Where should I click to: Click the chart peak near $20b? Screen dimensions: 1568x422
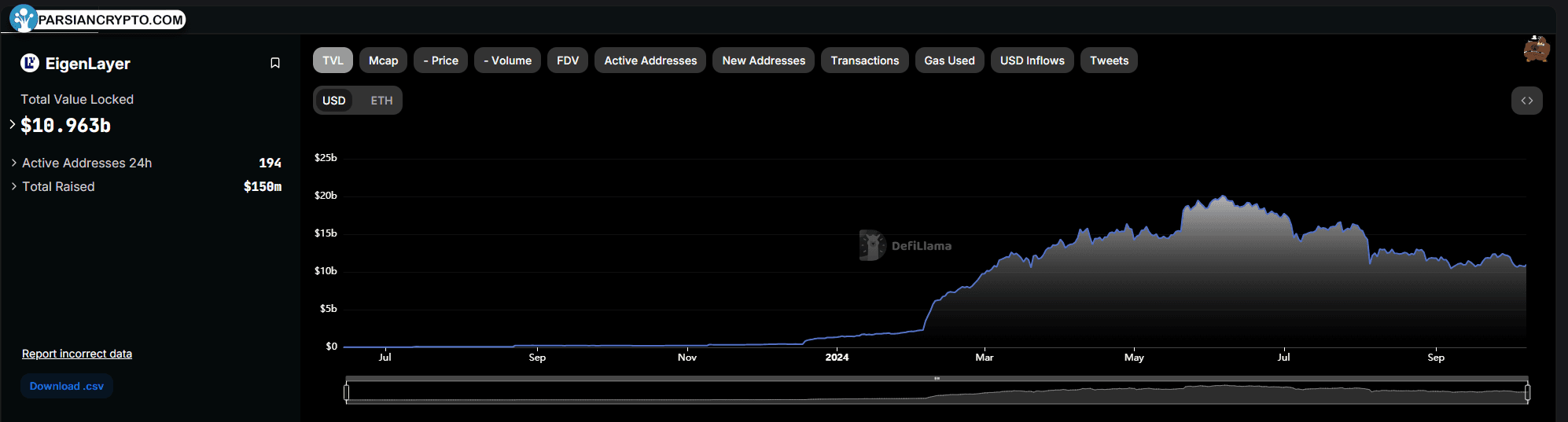tap(1222, 196)
